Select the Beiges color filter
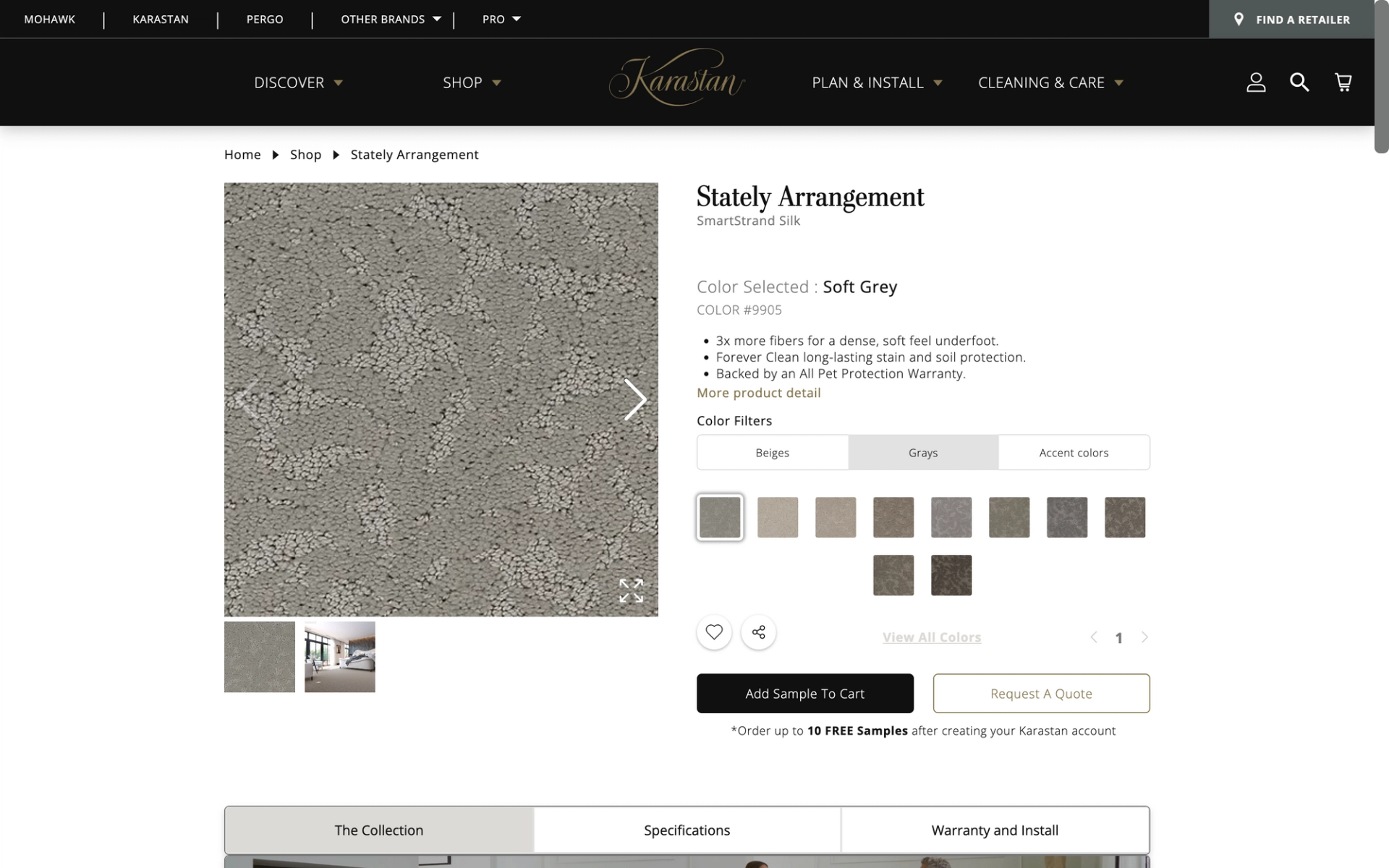Viewport: 1389px width, 868px height. pos(772,453)
